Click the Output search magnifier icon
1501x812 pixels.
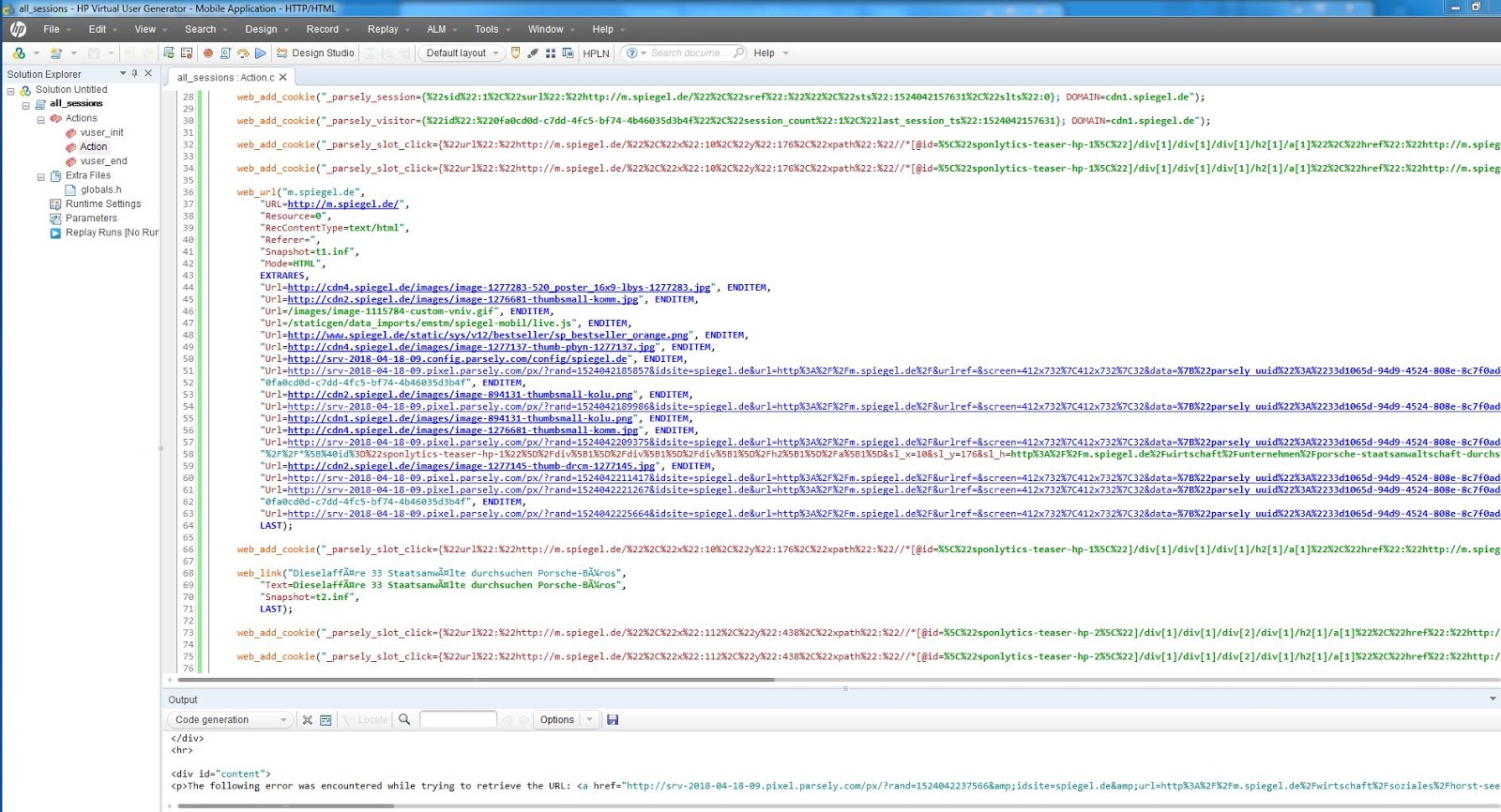[x=404, y=719]
